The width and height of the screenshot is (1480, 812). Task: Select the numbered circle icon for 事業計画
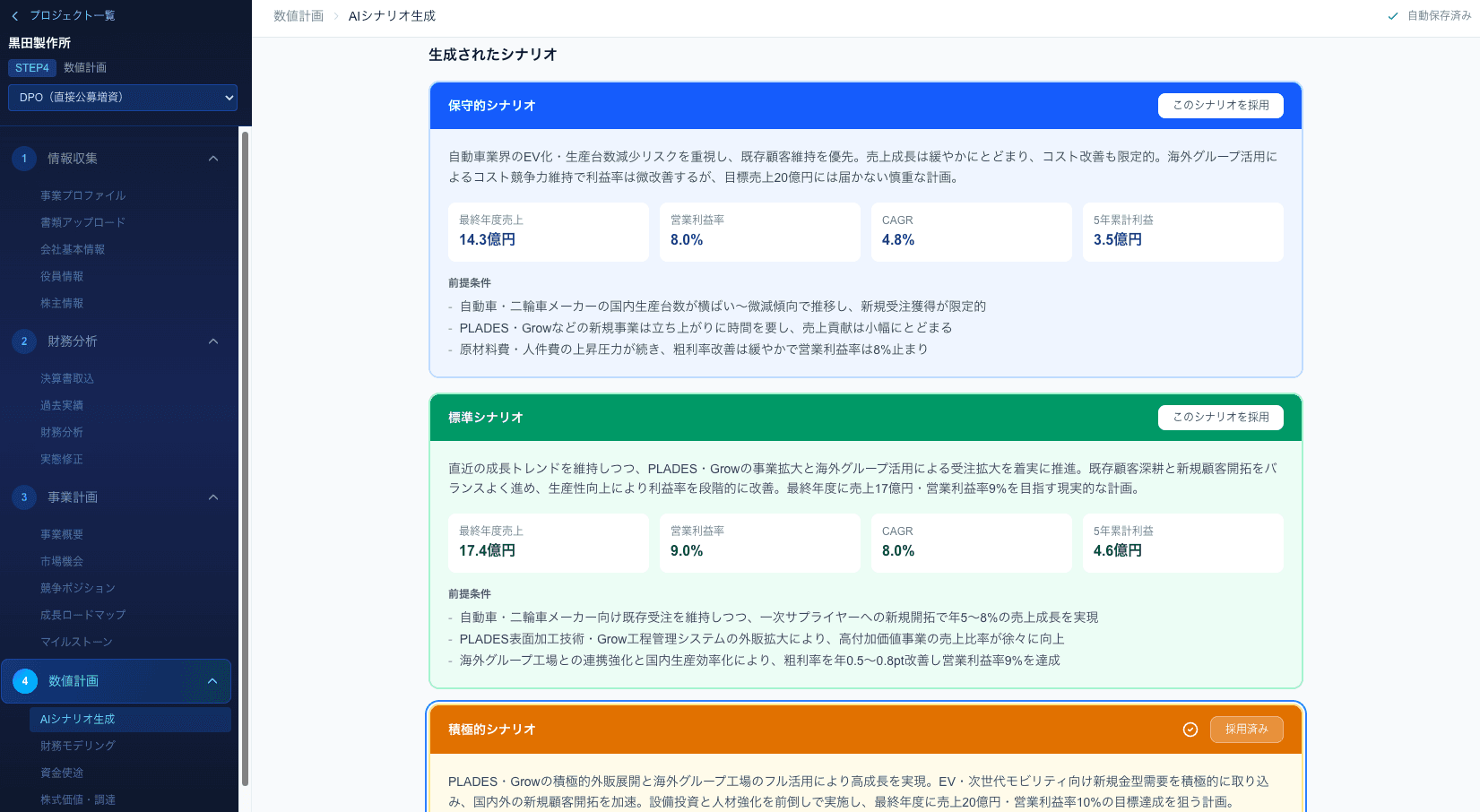point(23,497)
